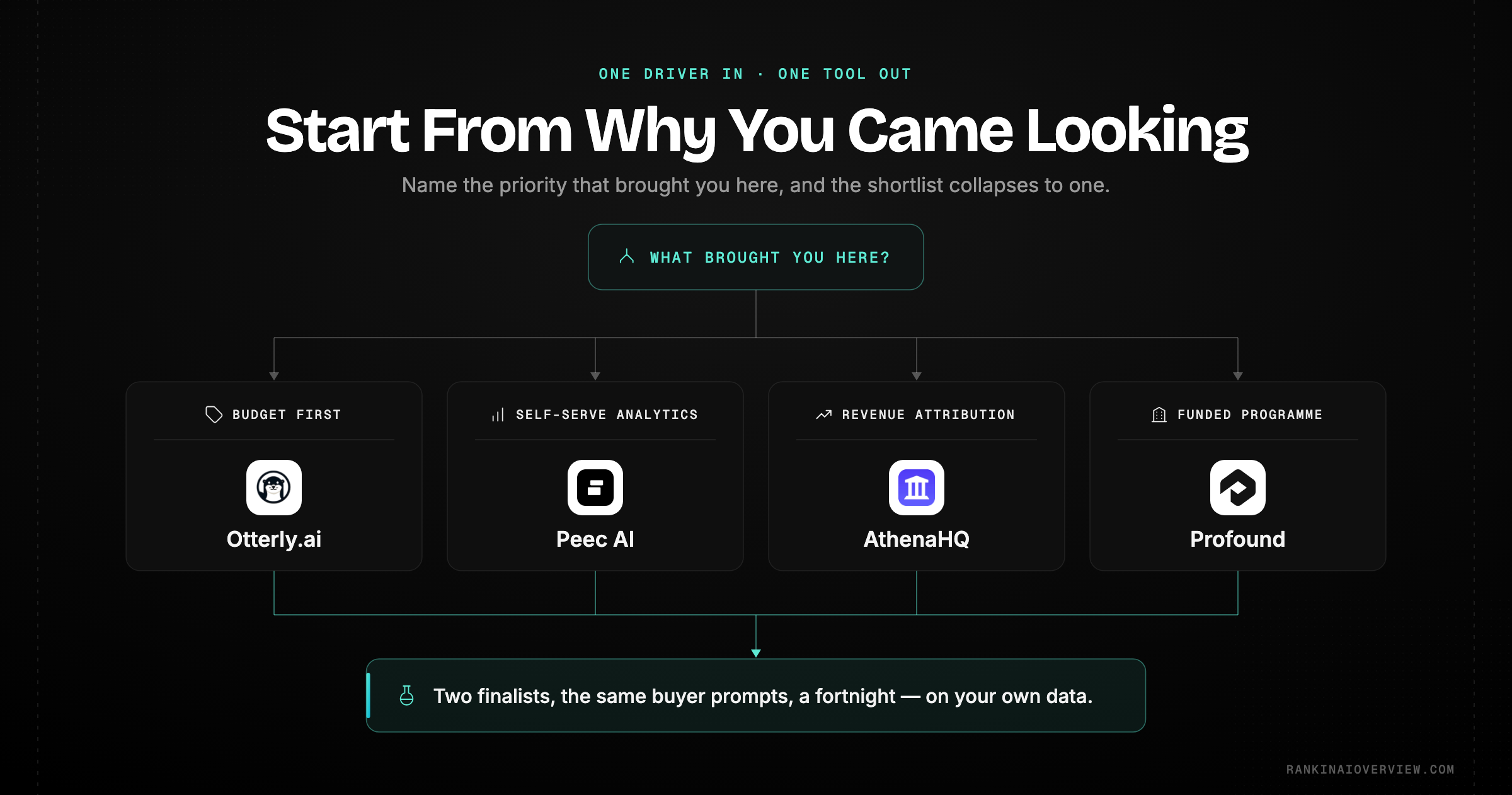Click the trending arrow icon beside Revenue Attribution
The height and width of the screenshot is (795, 1512).
[824, 415]
